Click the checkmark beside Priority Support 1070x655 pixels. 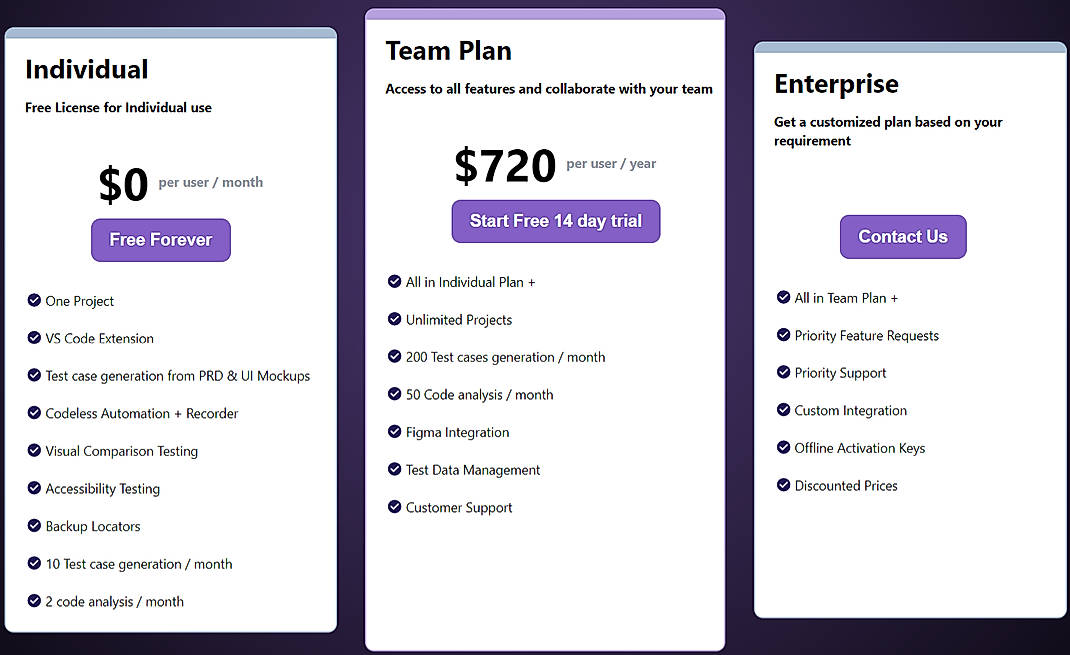(x=783, y=373)
